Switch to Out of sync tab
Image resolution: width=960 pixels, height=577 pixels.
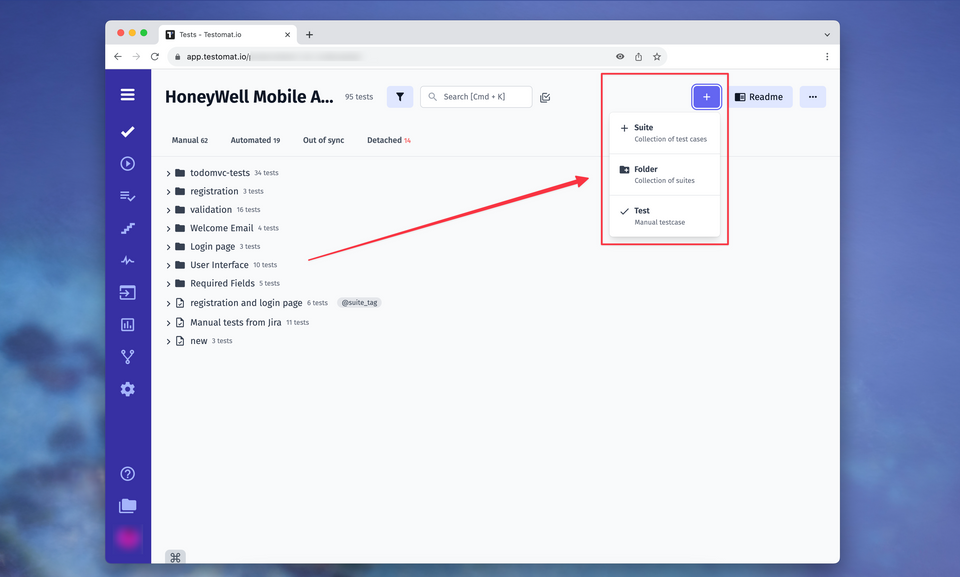coord(323,140)
